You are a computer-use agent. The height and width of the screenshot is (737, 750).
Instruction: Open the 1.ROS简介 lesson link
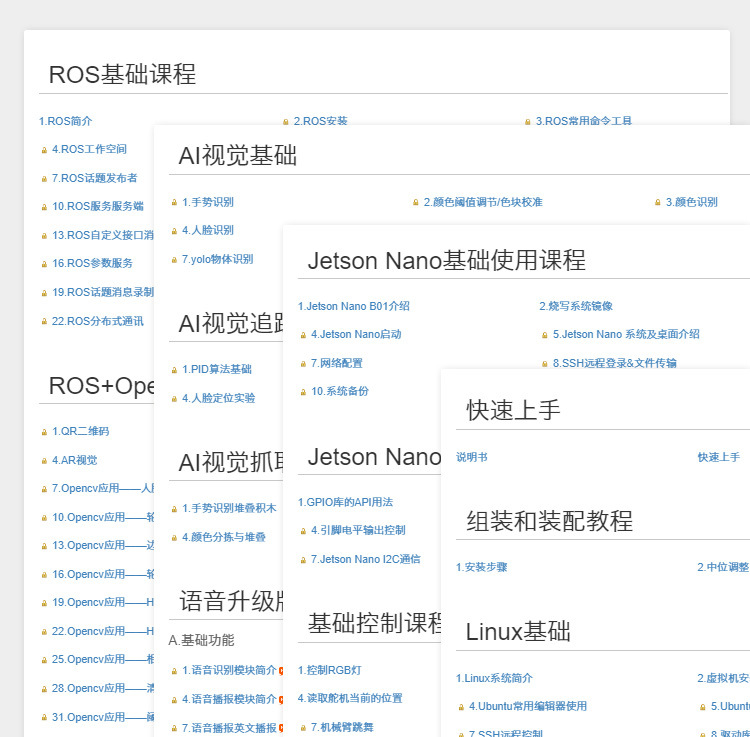point(66,121)
